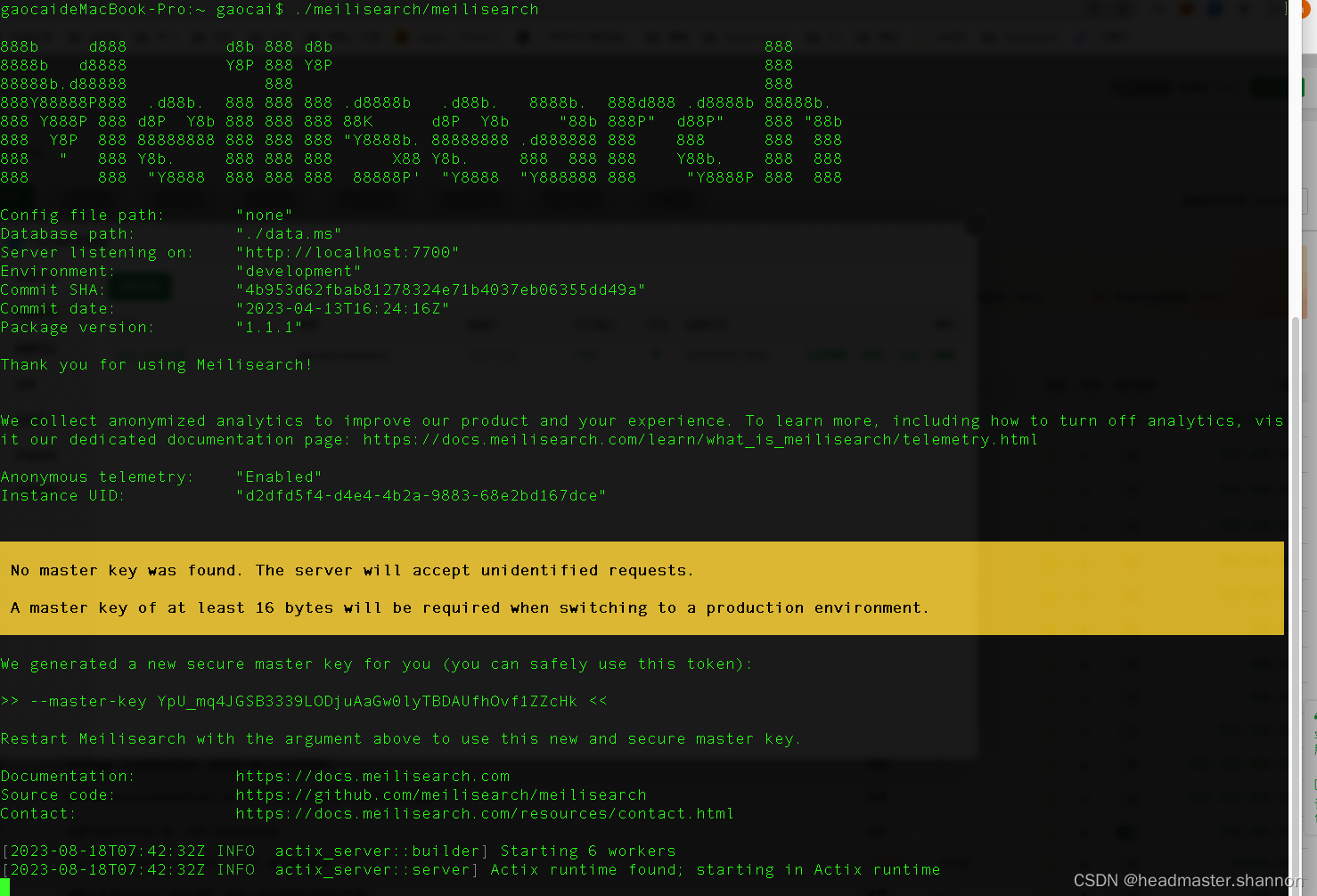Image resolution: width=1317 pixels, height=896 pixels.
Task: Click the dark red extension icon
Action: pyautogui.click(x=1185, y=8)
